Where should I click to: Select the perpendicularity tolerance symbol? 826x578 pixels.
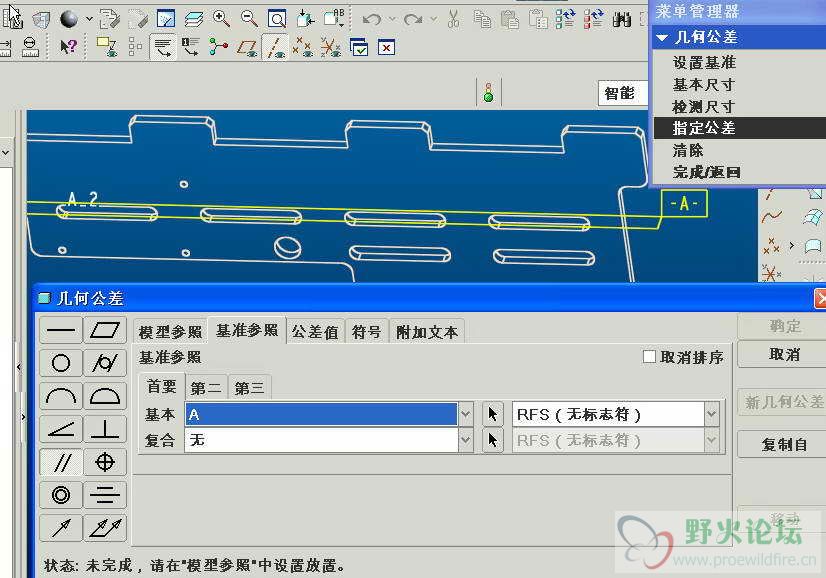(105, 429)
